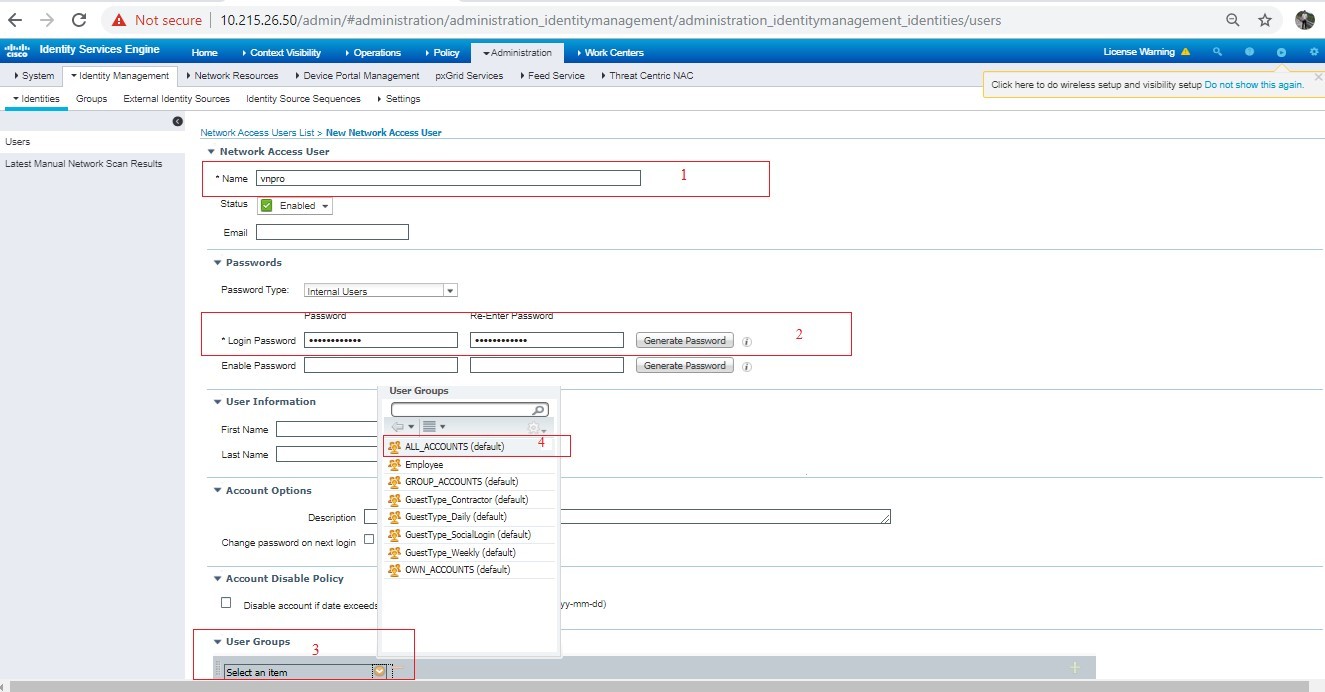This screenshot has width=1325, height=692.
Task: Open Users in the left sidebar
Action: point(17,142)
